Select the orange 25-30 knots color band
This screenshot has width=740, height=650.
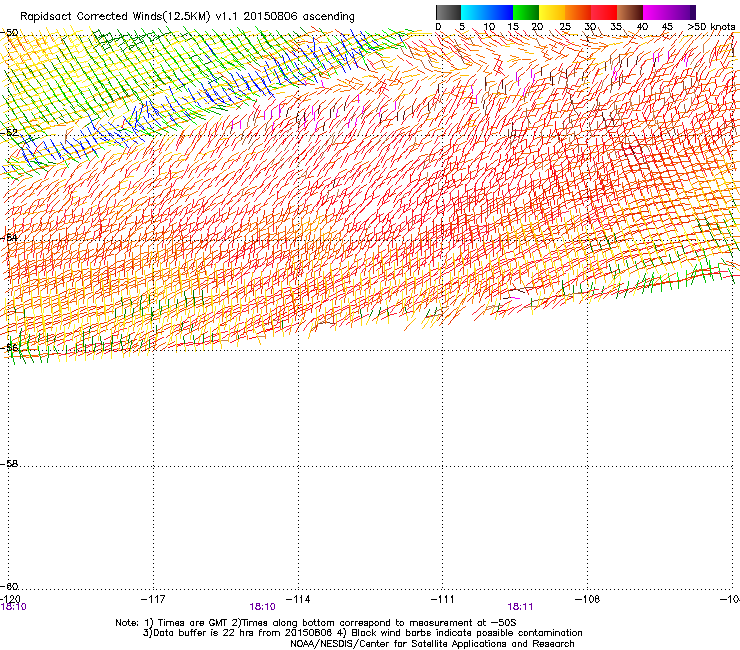point(578,12)
